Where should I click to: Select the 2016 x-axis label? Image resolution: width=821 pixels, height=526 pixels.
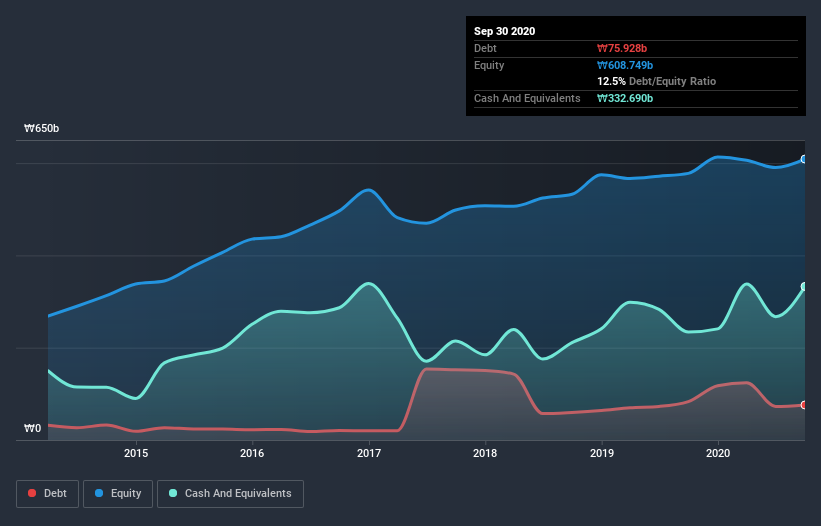point(252,453)
